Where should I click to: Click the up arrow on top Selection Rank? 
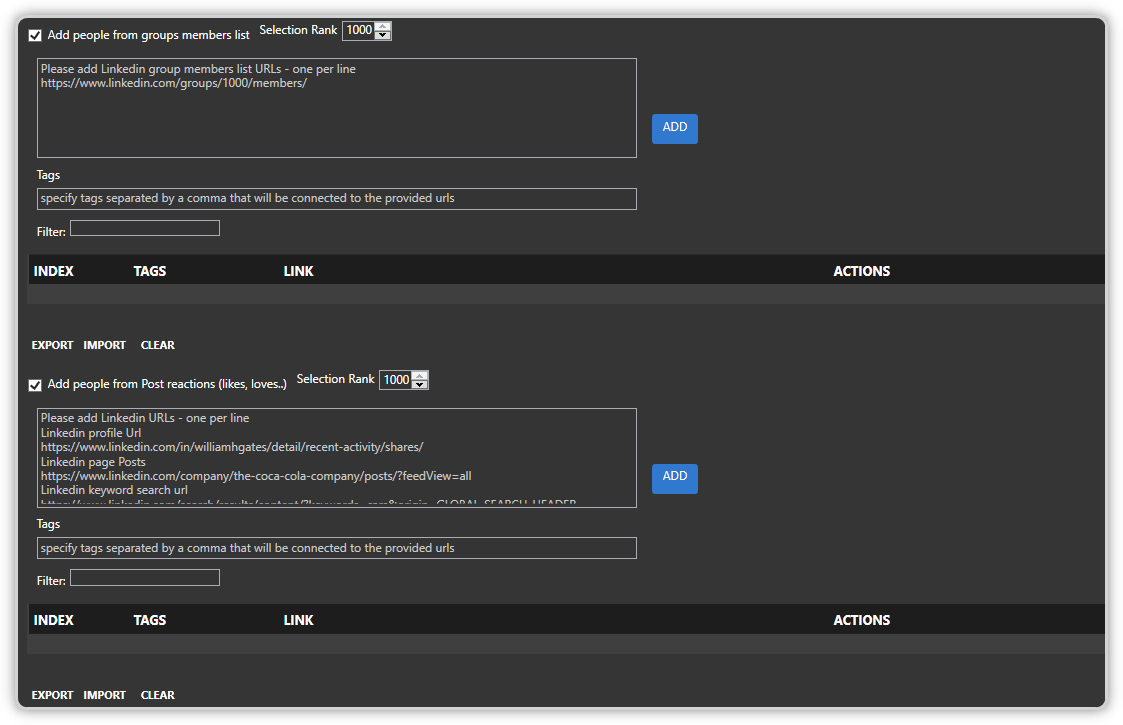(x=382, y=26)
